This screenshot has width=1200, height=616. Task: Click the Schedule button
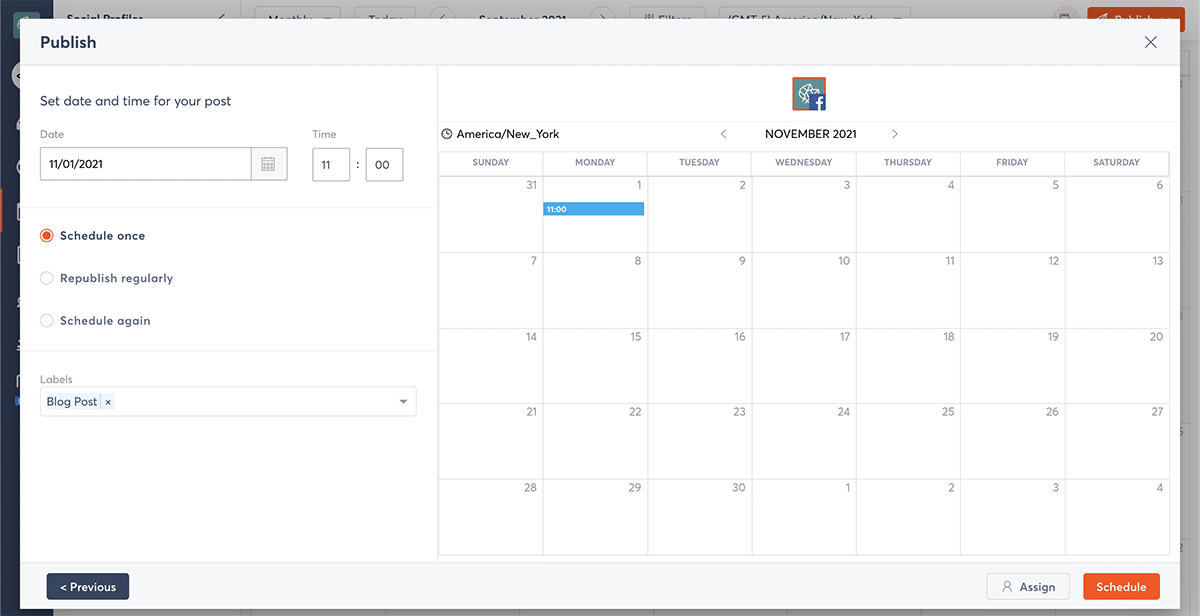(1121, 587)
